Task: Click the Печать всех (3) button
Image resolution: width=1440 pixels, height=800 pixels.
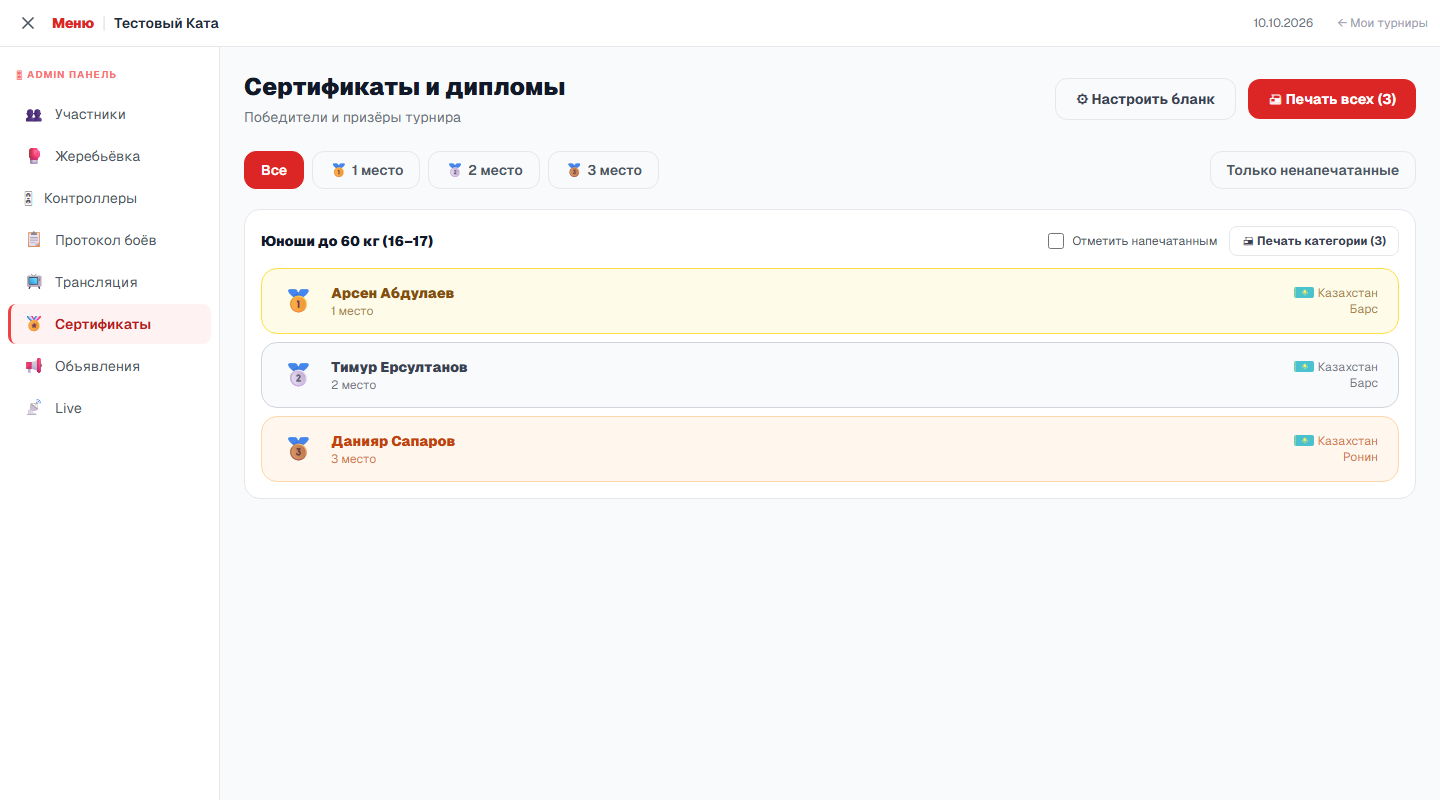Action: pyautogui.click(x=1332, y=99)
